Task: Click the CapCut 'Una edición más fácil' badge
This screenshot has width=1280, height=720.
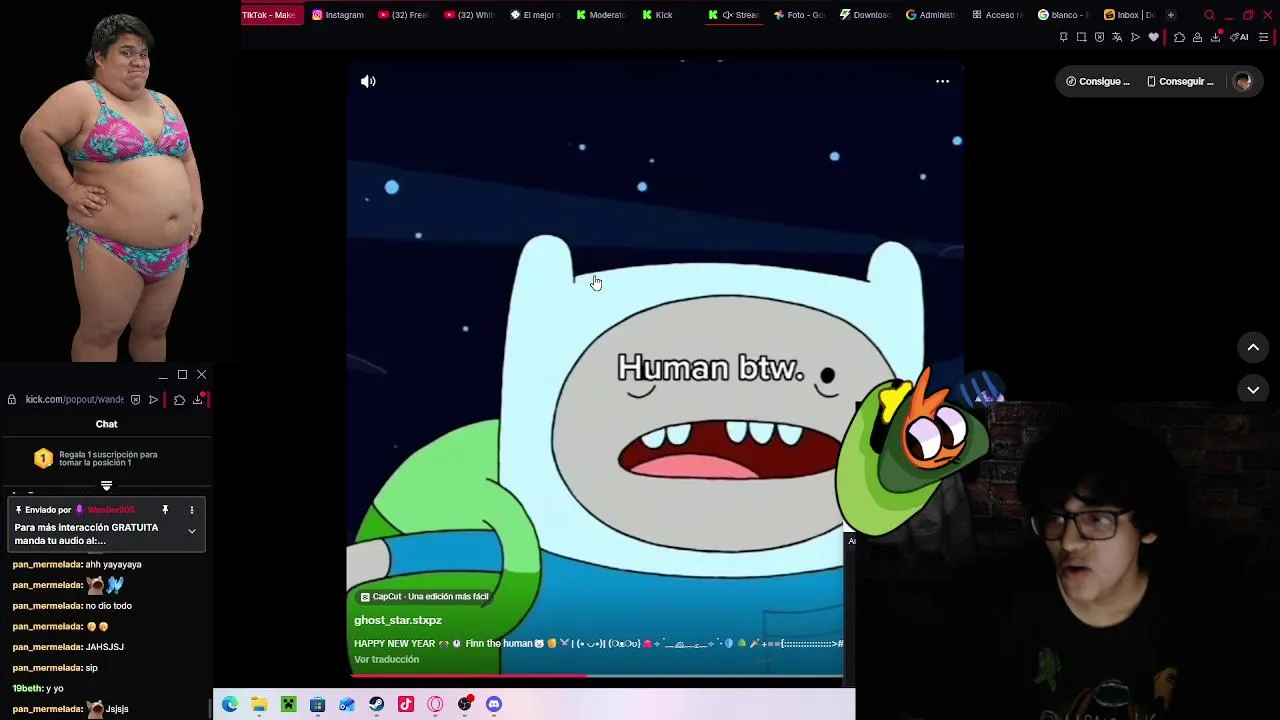Action: pos(425,597)
